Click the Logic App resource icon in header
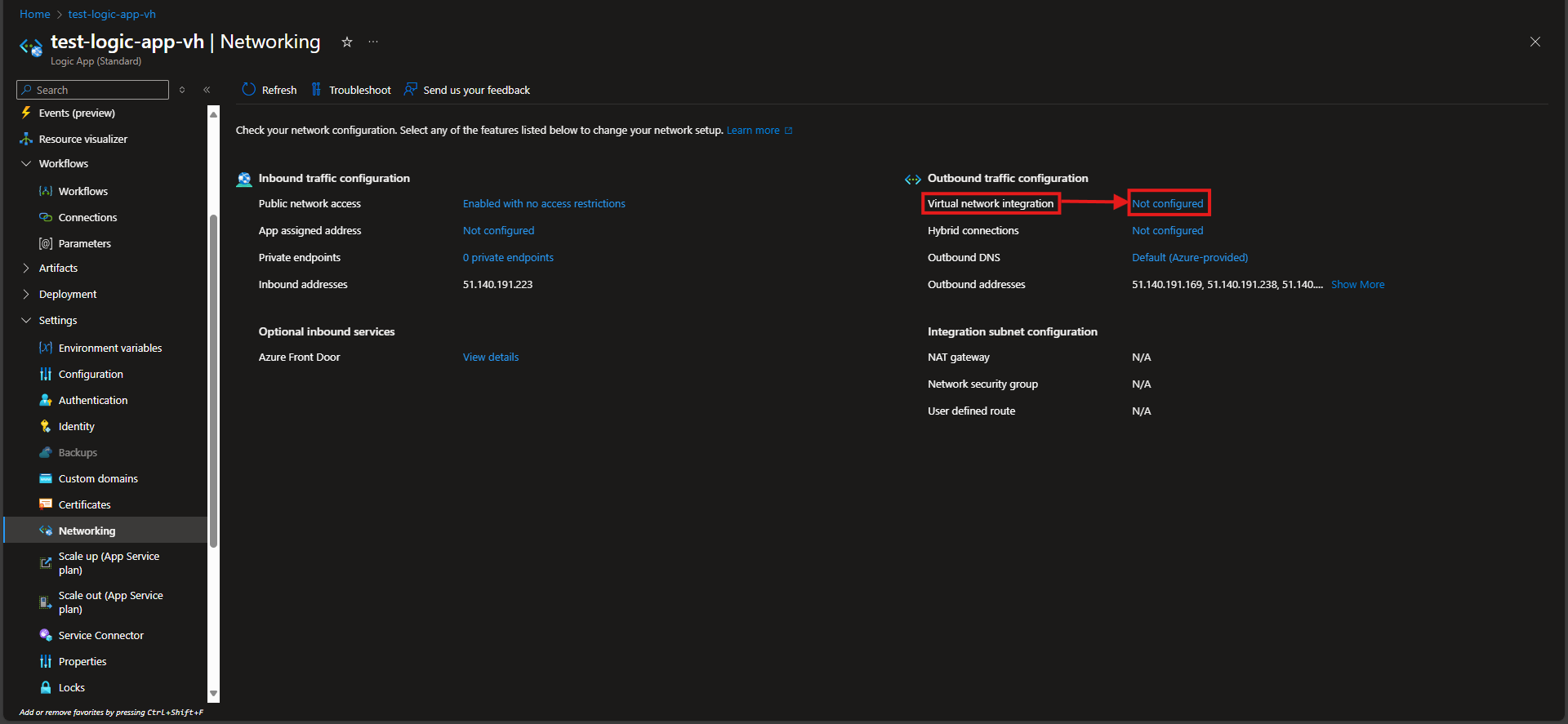1568x724 pixels. 31,47
